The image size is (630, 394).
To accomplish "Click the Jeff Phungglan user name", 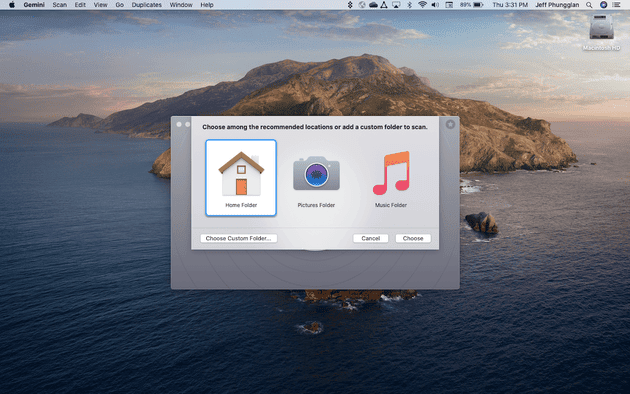I will (x=557, y=5).
